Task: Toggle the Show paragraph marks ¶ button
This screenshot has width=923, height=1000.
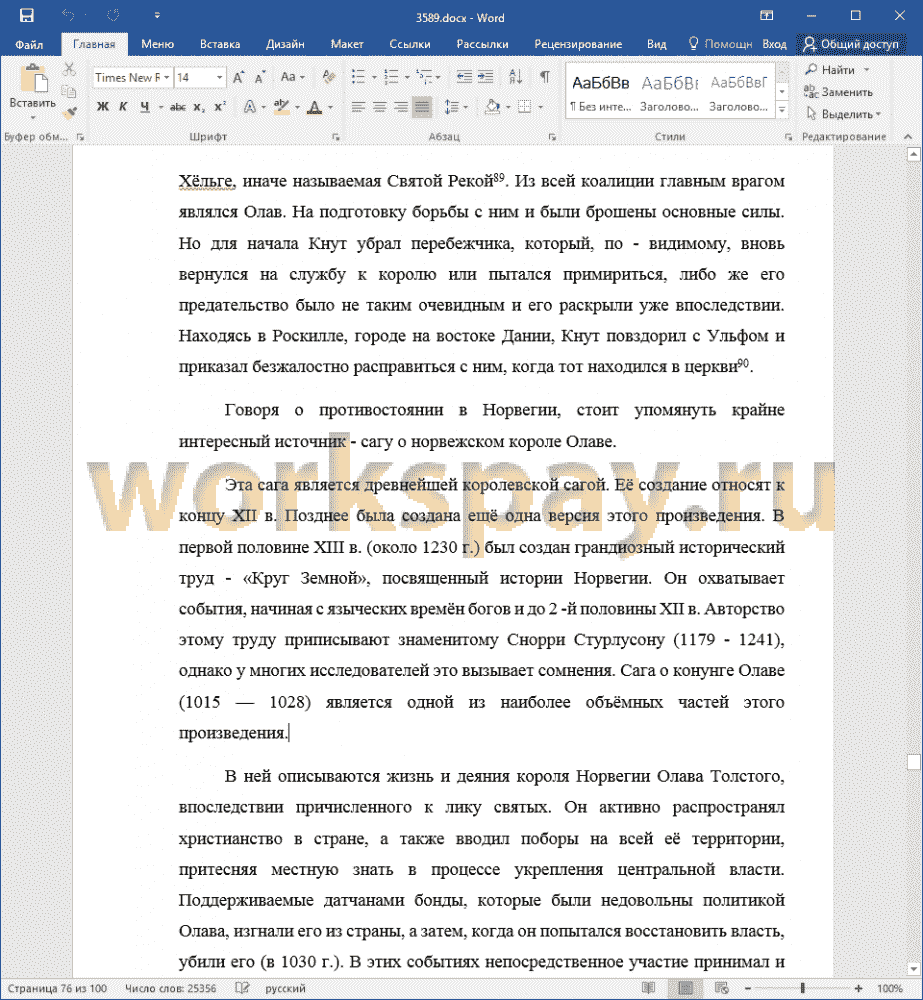Action: pos(544,77)
